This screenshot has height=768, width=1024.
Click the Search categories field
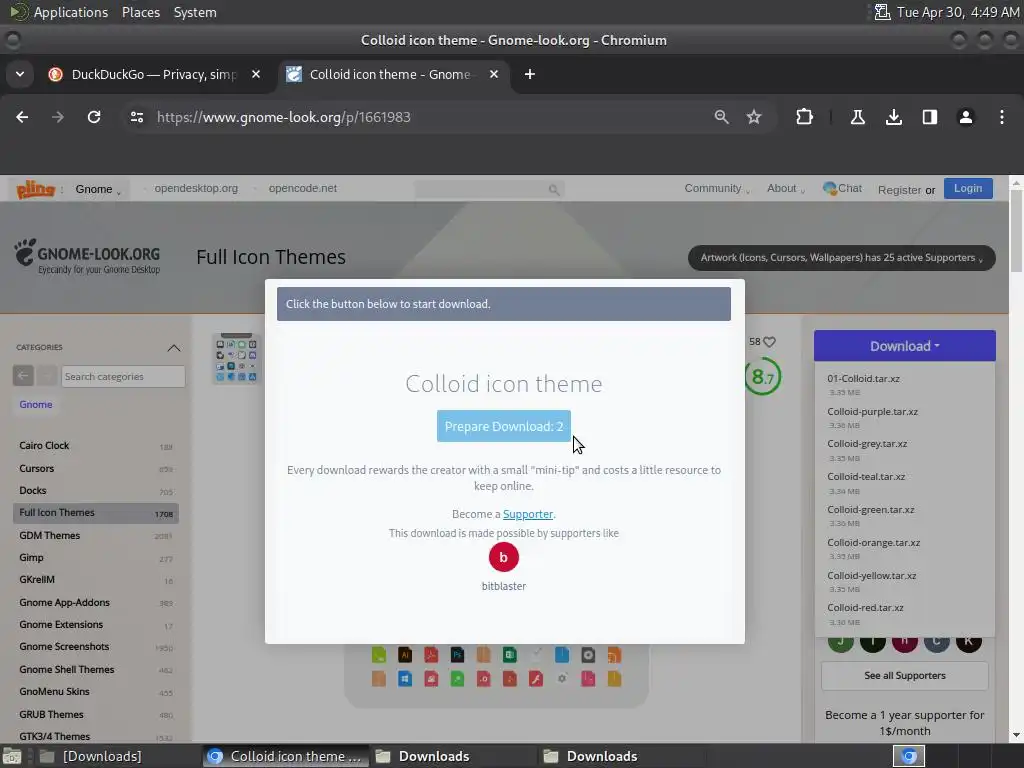pyautogui.click(x=123, y=376)
